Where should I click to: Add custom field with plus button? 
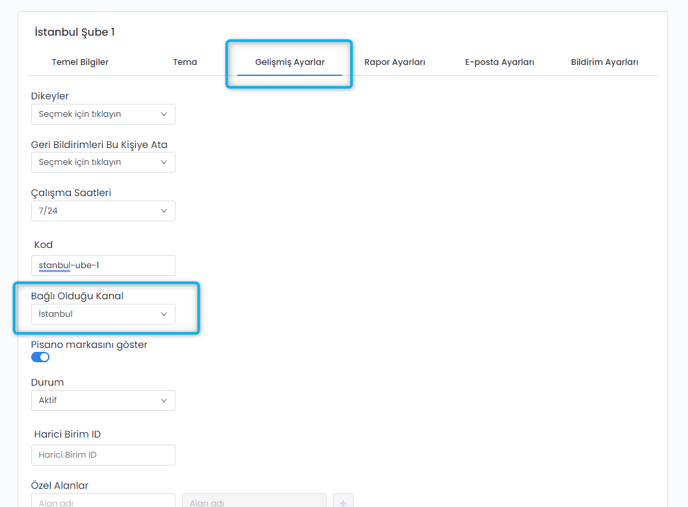(343, 501)
